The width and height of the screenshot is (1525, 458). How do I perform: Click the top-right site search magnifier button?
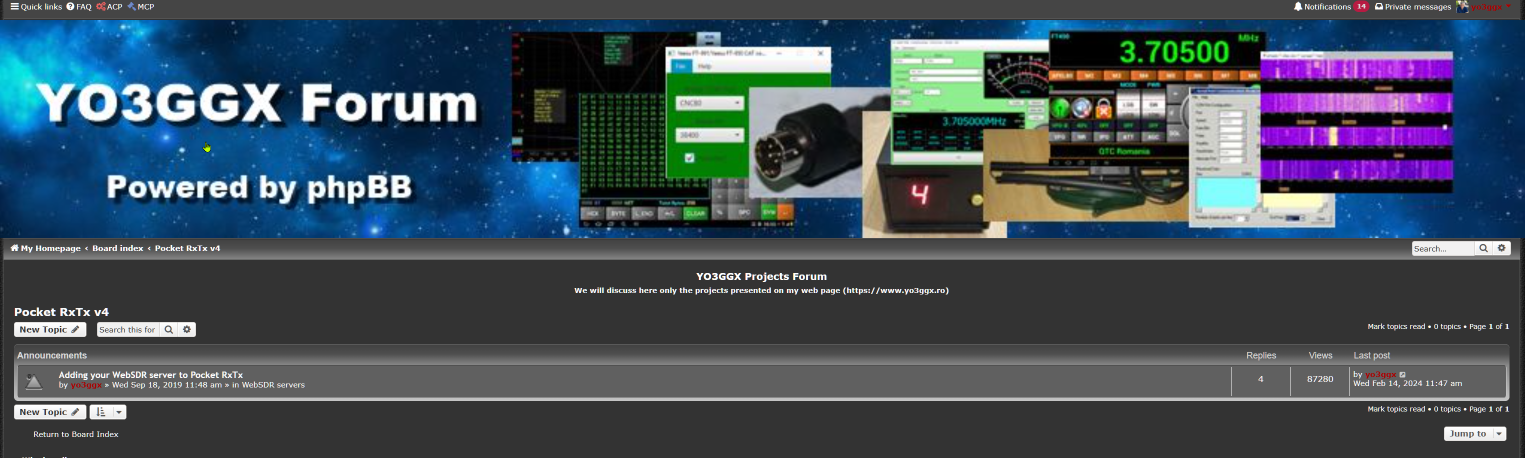tap(1483, 248)
